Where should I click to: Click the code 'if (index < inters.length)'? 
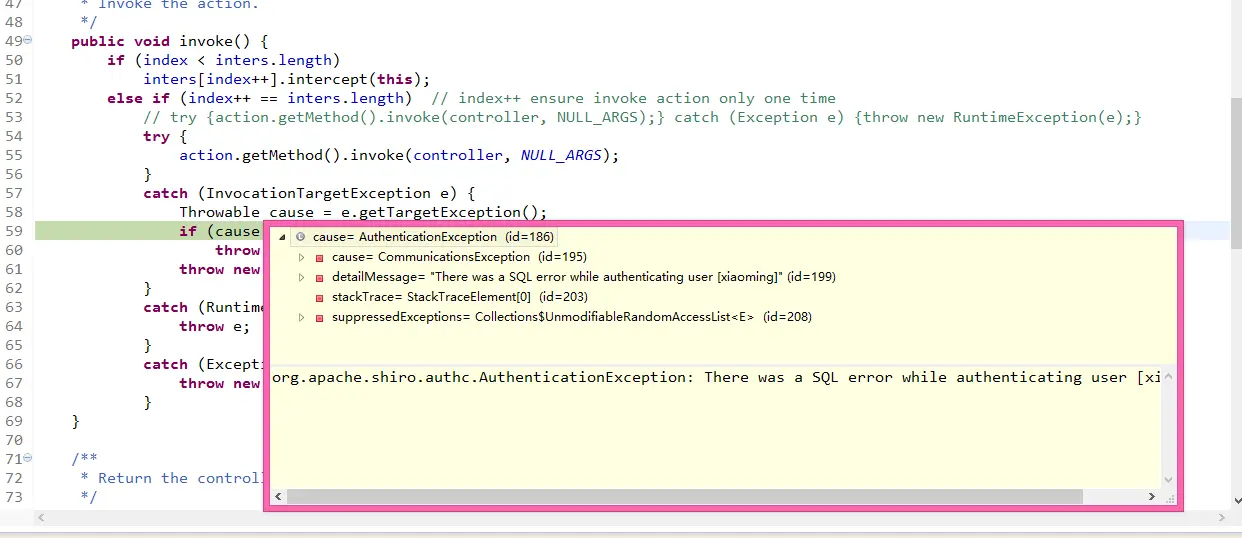(x=224, y=60)
